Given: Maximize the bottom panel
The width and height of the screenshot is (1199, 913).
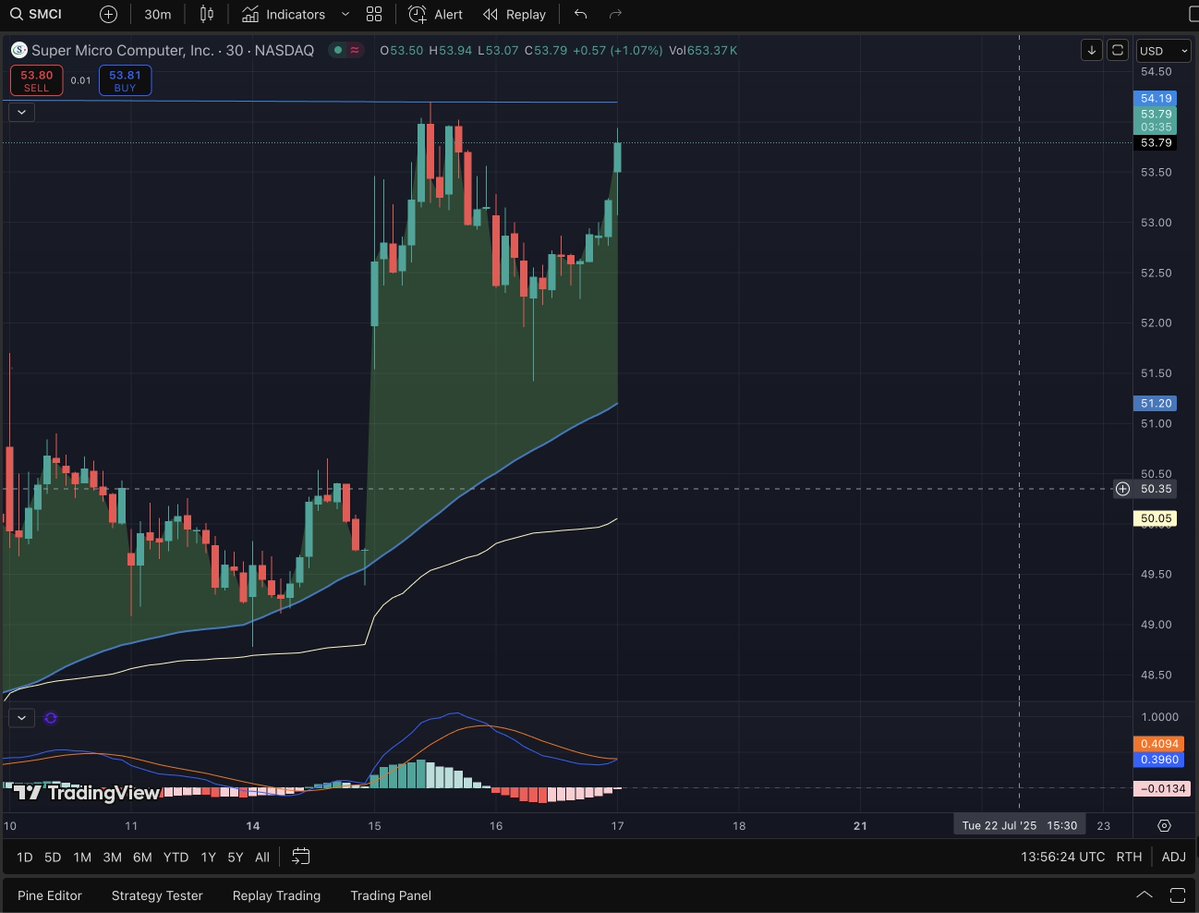Looking at the screenshot, I should click(x=1178, y=895).
